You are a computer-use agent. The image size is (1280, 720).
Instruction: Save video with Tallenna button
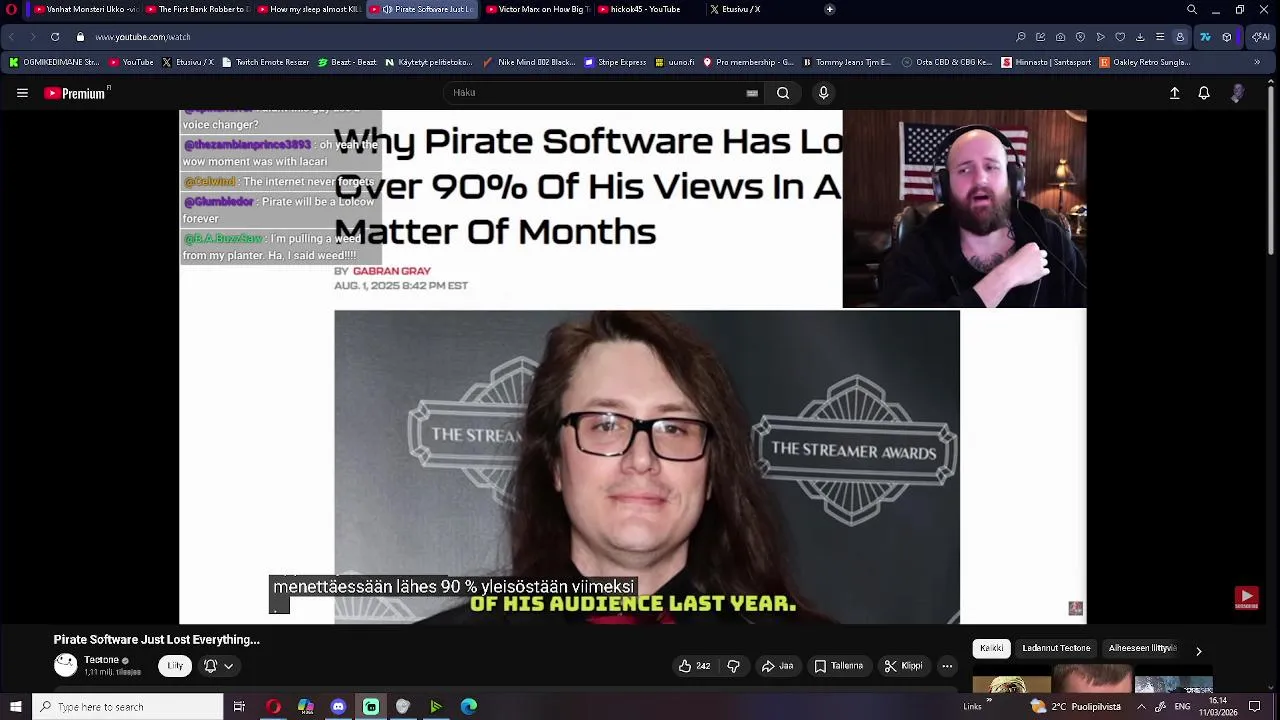pyautogui.click(x=838, y=666)
